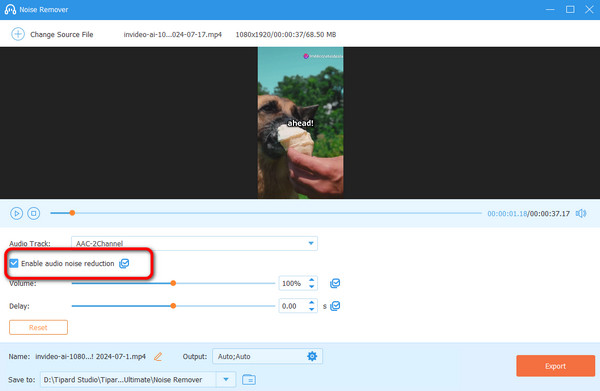The image size is (600, 391).
Task: Open the Audio Track dropdown
Action: tap(194, 243)
